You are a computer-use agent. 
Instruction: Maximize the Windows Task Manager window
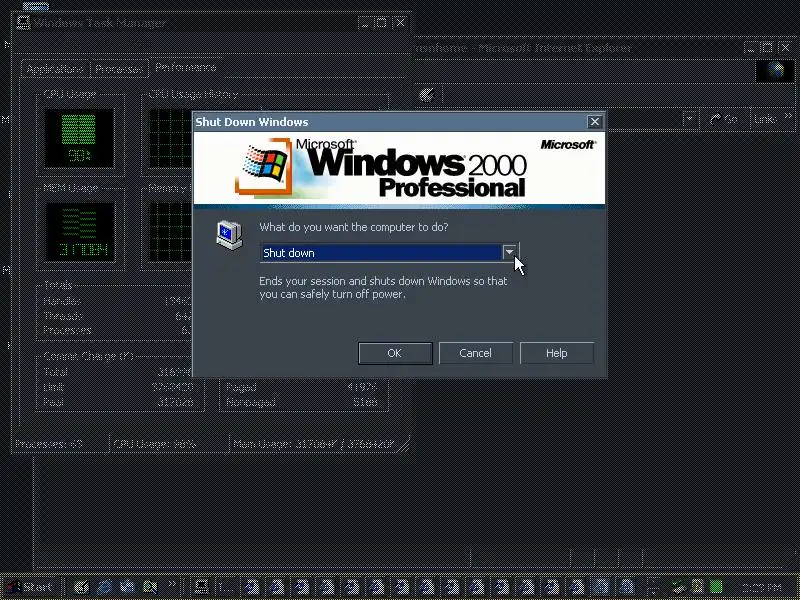[381, 23]
